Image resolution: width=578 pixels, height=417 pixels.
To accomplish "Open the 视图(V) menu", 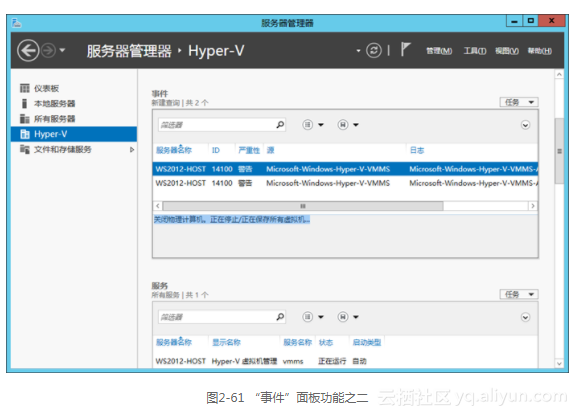I will 506,51.
